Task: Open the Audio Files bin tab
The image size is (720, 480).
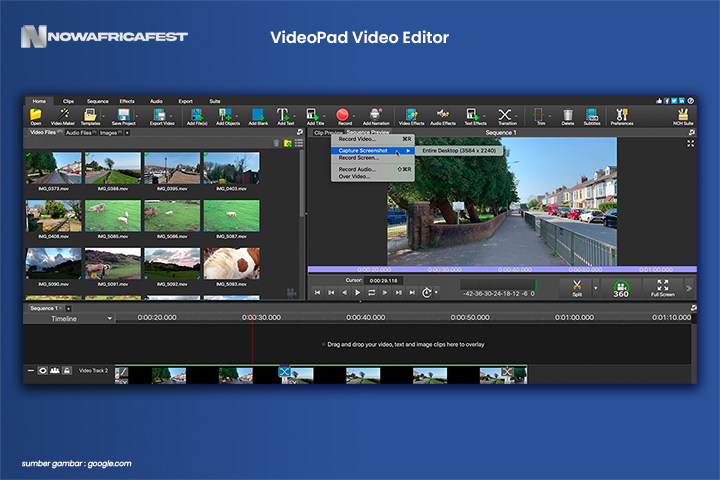Action: (80, 133)
